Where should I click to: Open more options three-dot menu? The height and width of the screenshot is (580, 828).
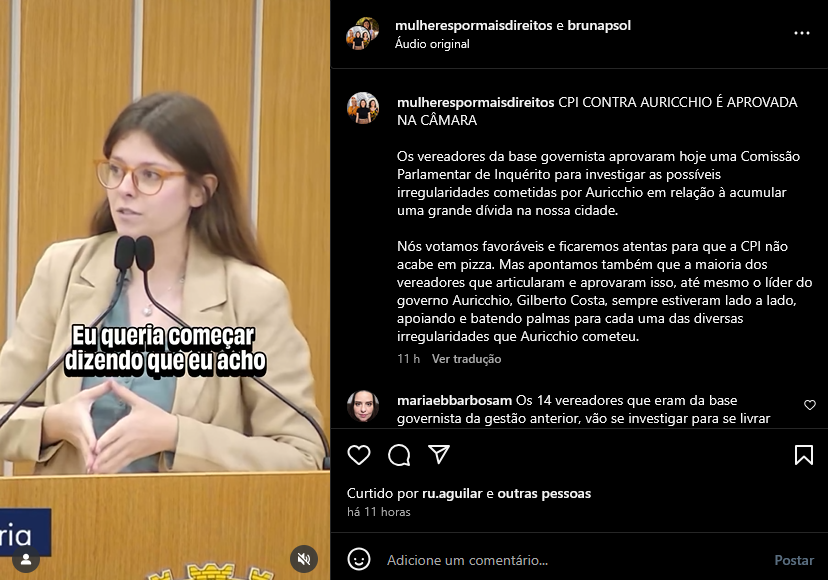(802, 33)
